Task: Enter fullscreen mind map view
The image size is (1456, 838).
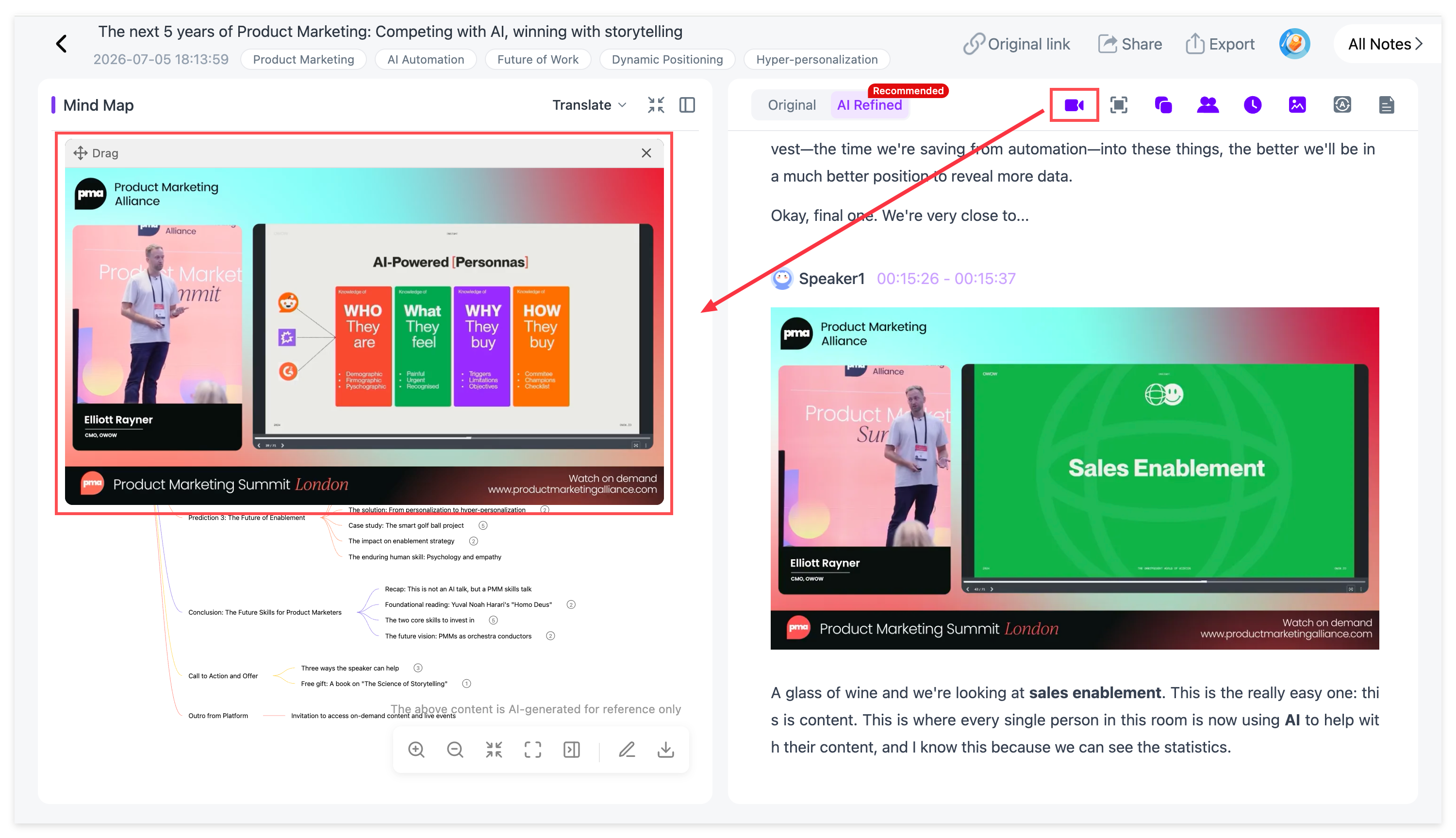Action: click(533, 749)
